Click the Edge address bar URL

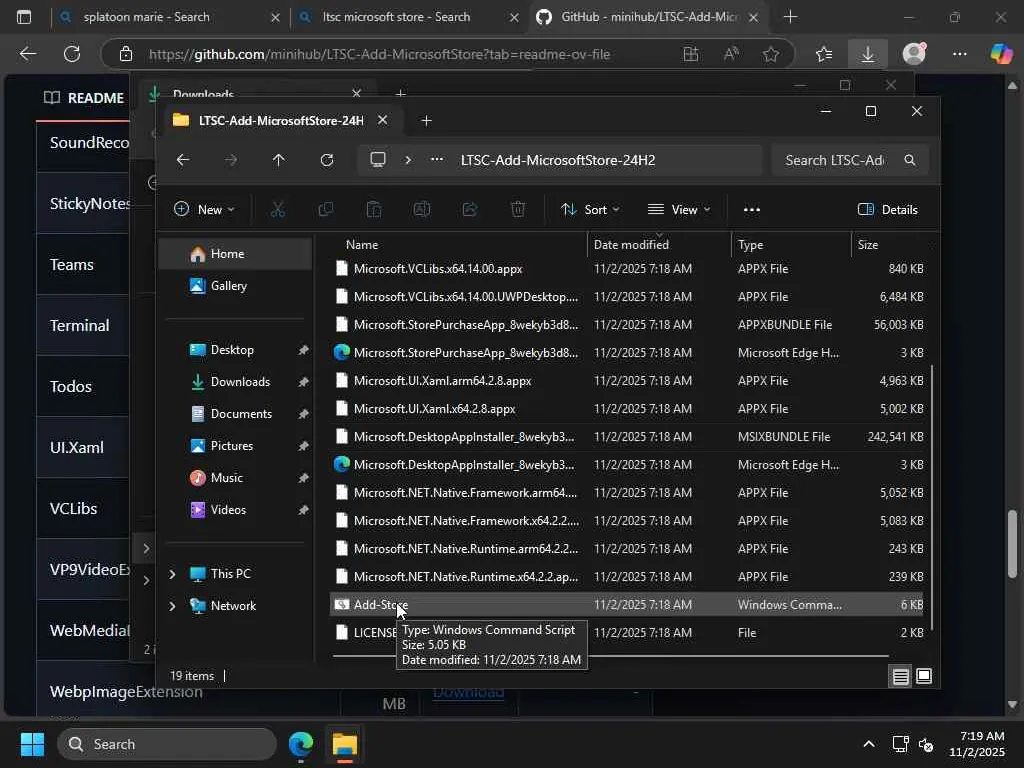point(379,54)
